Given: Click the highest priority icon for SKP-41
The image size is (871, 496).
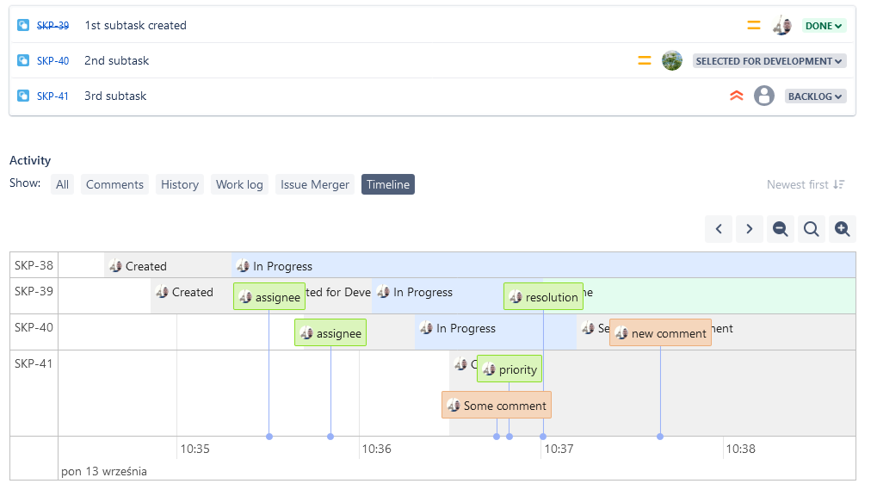Looking at the screenshot, I should 737,96.
